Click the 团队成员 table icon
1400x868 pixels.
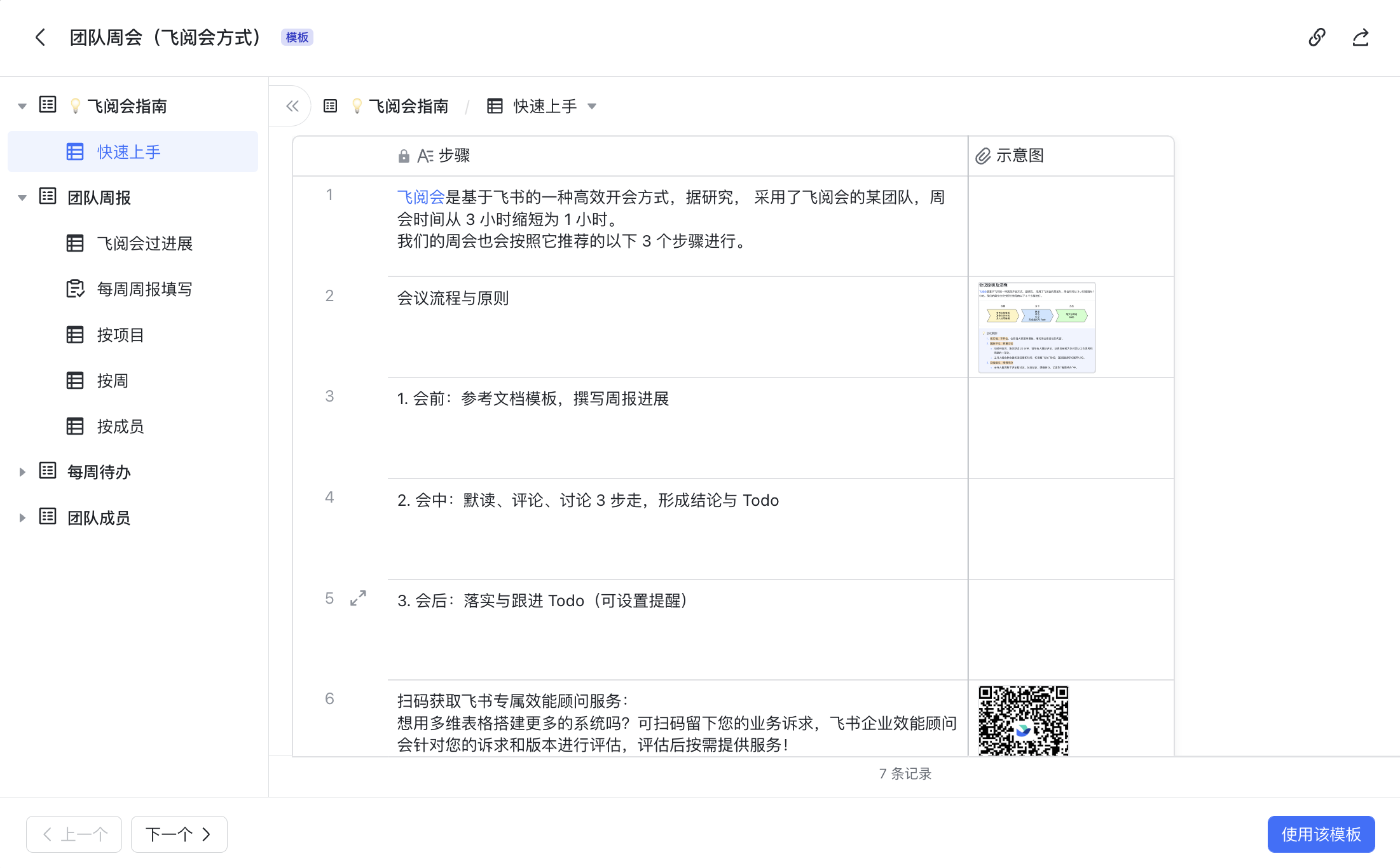pyautogui.click(x=48, y=517)
